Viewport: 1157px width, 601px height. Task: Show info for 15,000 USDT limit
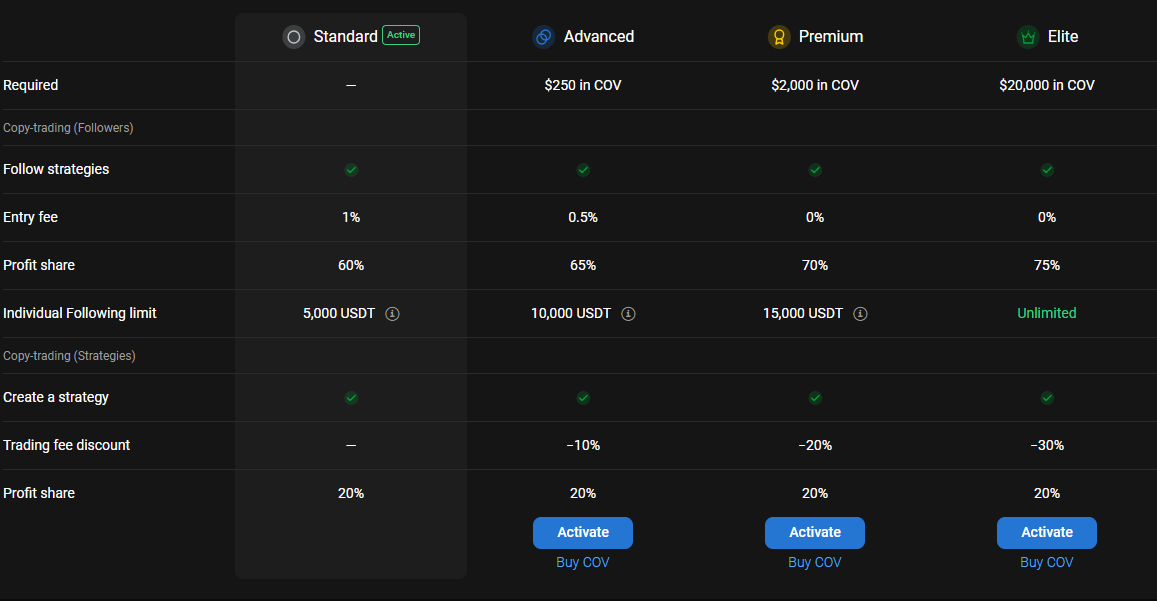860,314
